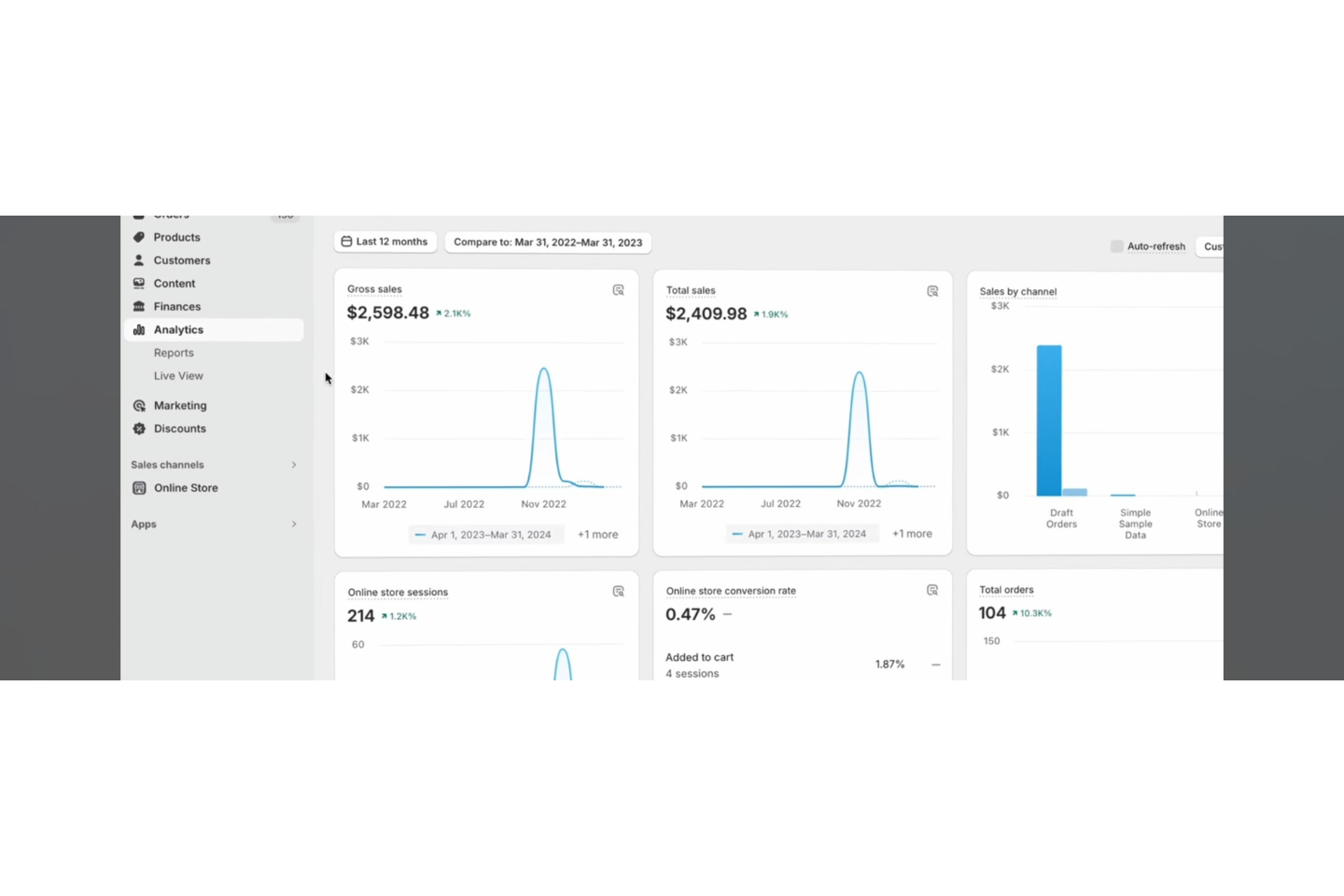Click the Draft Orders axis label
The image size is (1344, 896).
coord(1061,519)
